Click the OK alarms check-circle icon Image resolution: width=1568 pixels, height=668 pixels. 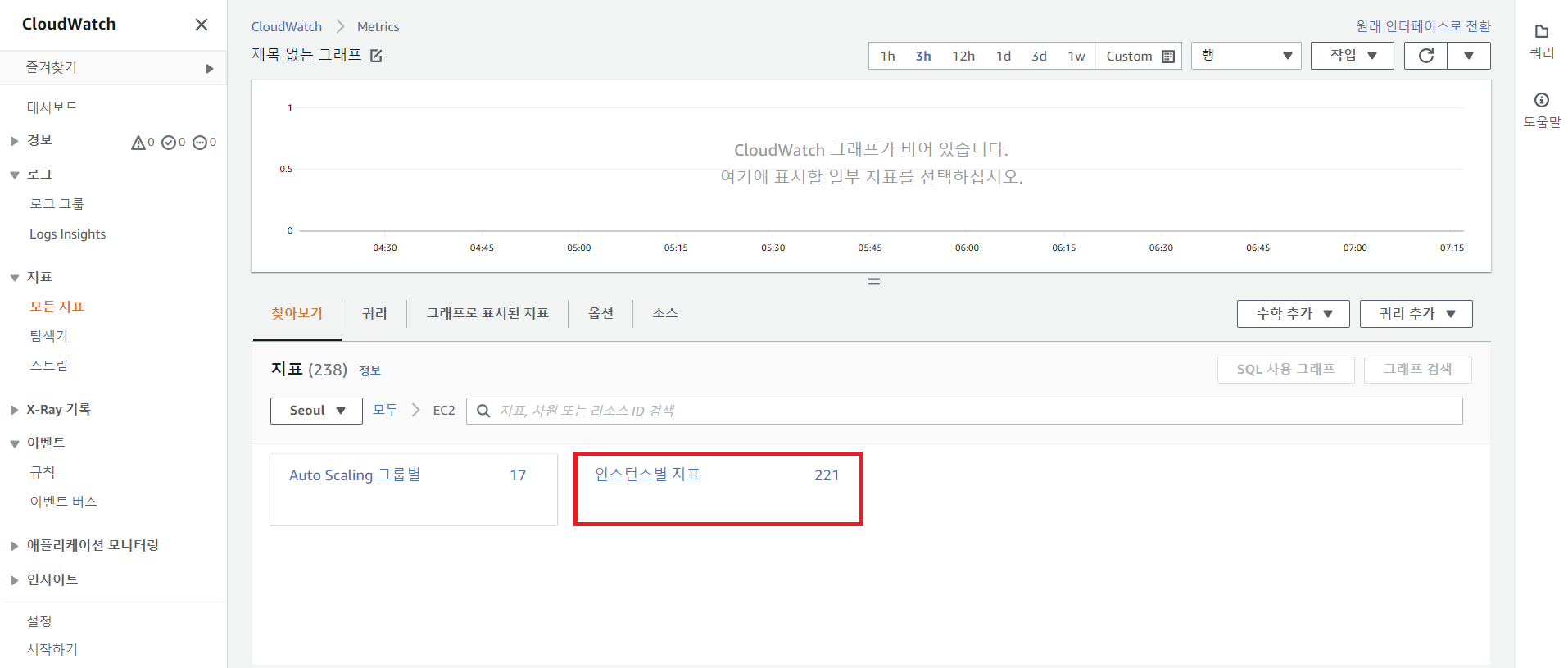pyautogui.click(x=169, y=143)
